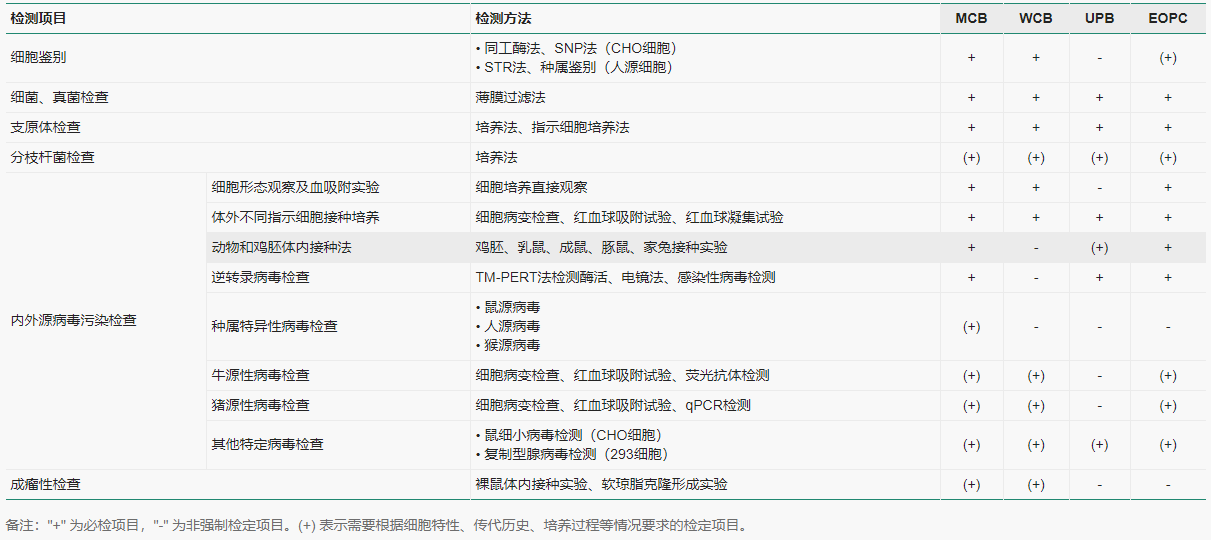1211x540 pixels.
Task: Select the UPB column header
Action: coord(1099,19)
